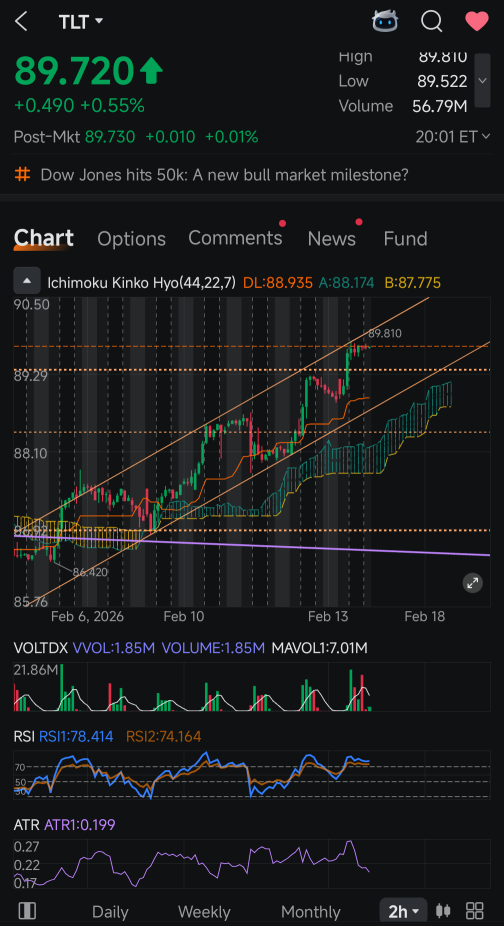This screenshot has height=926, width=504.
Task: Open the 2h interval dropdown
Action: tap(404, 911)
